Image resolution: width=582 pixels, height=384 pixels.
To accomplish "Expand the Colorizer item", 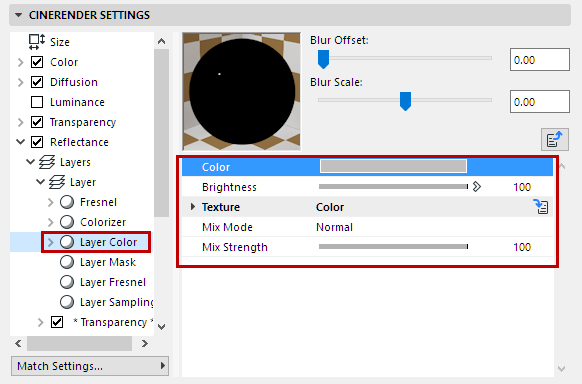I will (50, 223).
